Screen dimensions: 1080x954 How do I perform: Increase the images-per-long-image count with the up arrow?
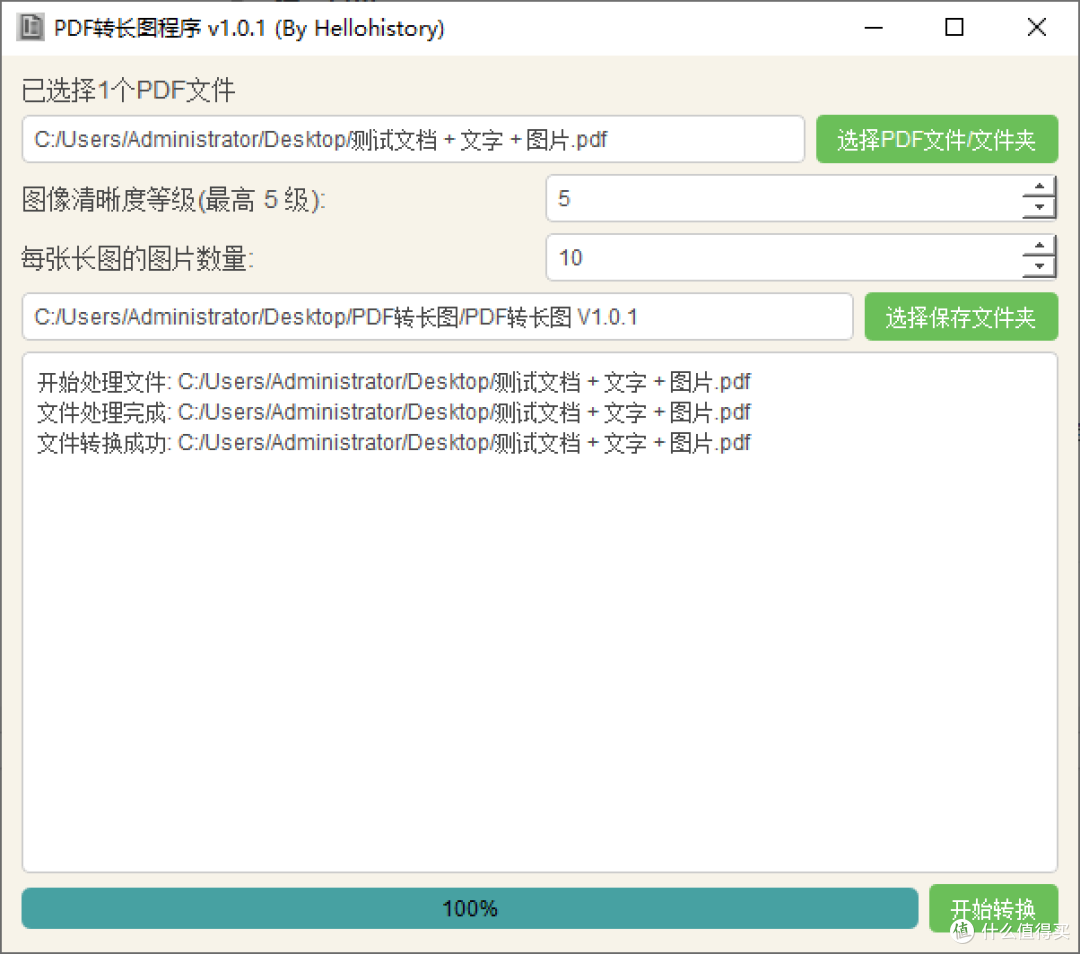click(x=1039, y=246)
